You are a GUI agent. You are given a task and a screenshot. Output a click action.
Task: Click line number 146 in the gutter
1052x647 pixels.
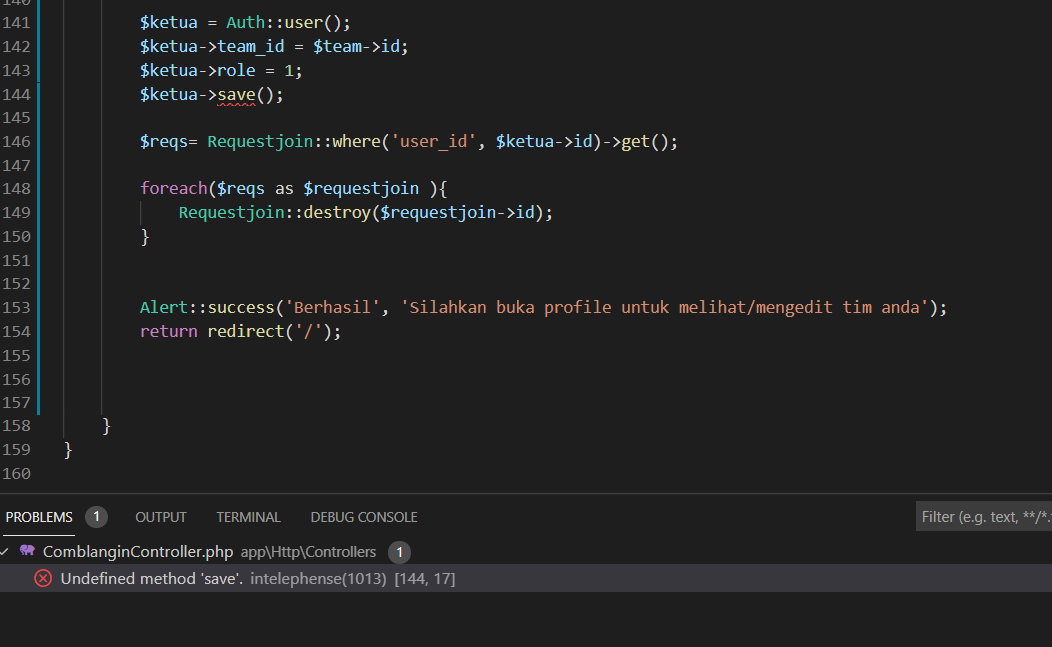point(17,142)
